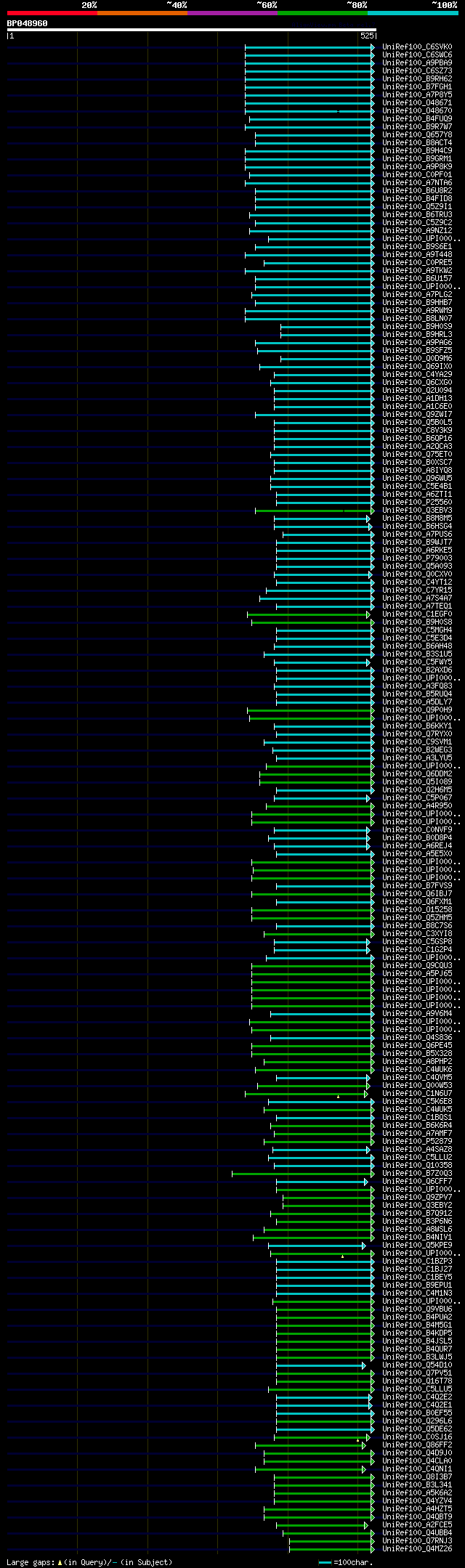Open hit UniRef100_O48671
Screen dimensions: 465x1568
click(x=417, y=103)
